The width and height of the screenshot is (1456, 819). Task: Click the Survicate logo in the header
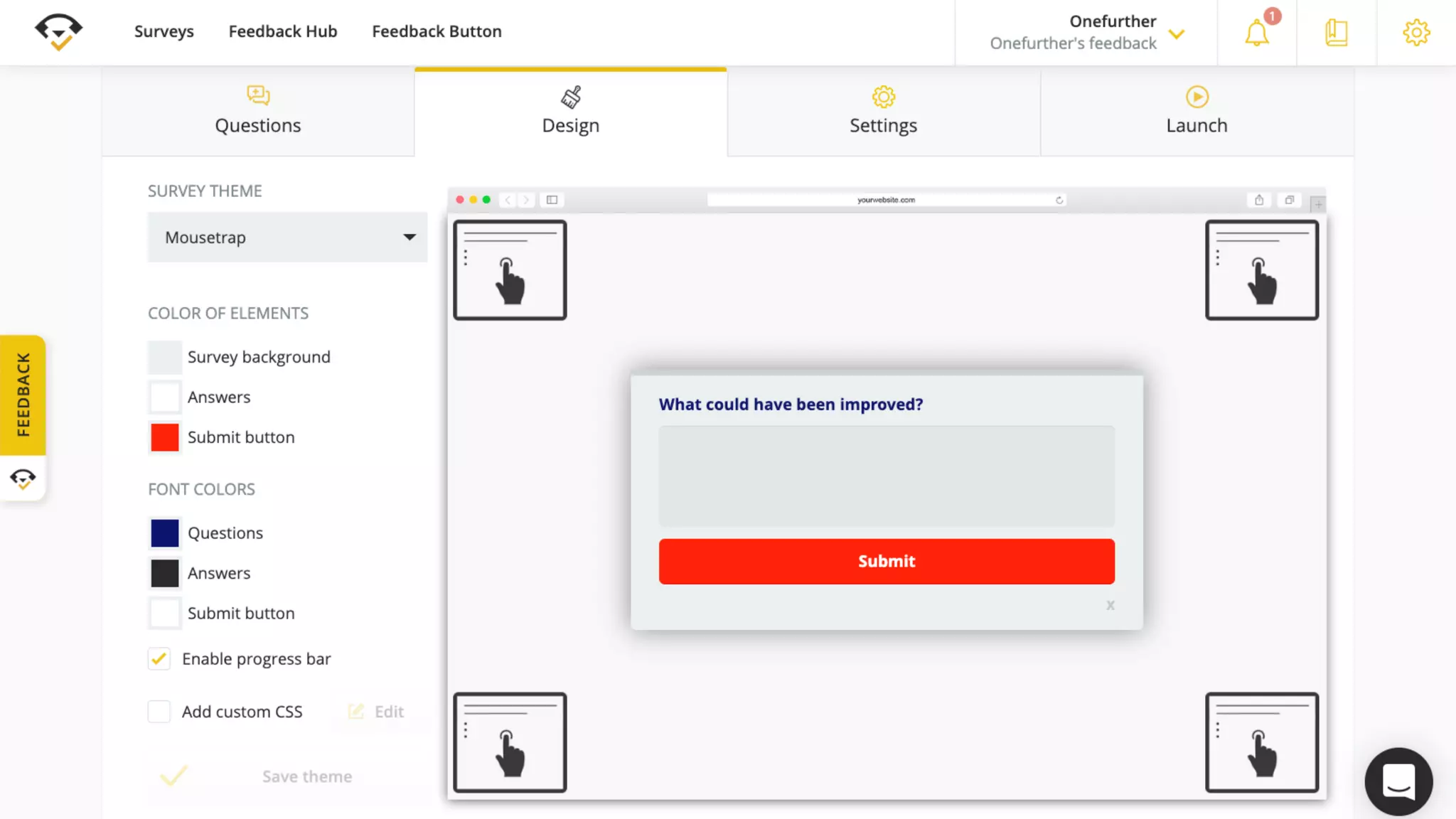point(58,31)
